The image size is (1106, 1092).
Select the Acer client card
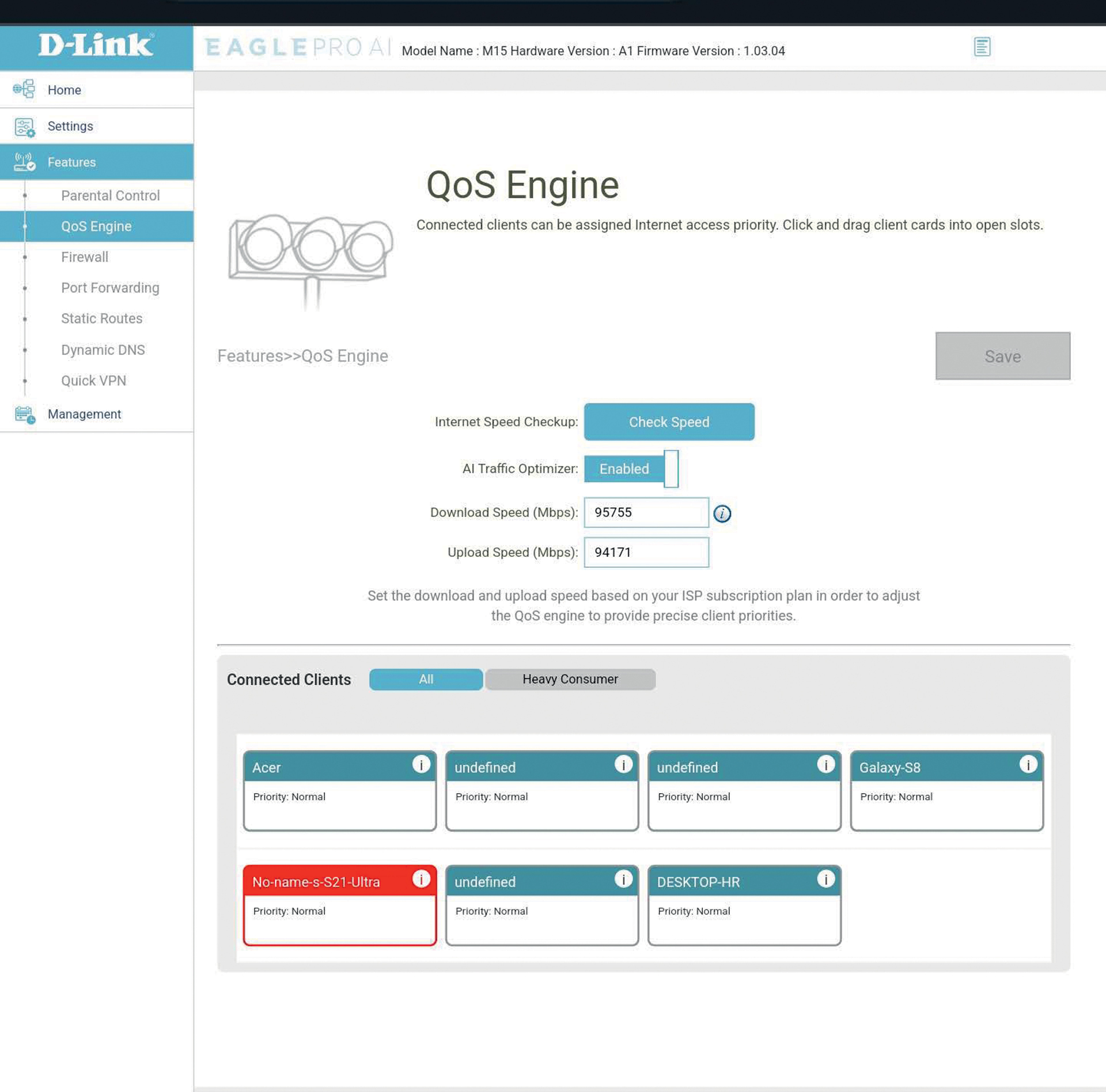[340, 791]
